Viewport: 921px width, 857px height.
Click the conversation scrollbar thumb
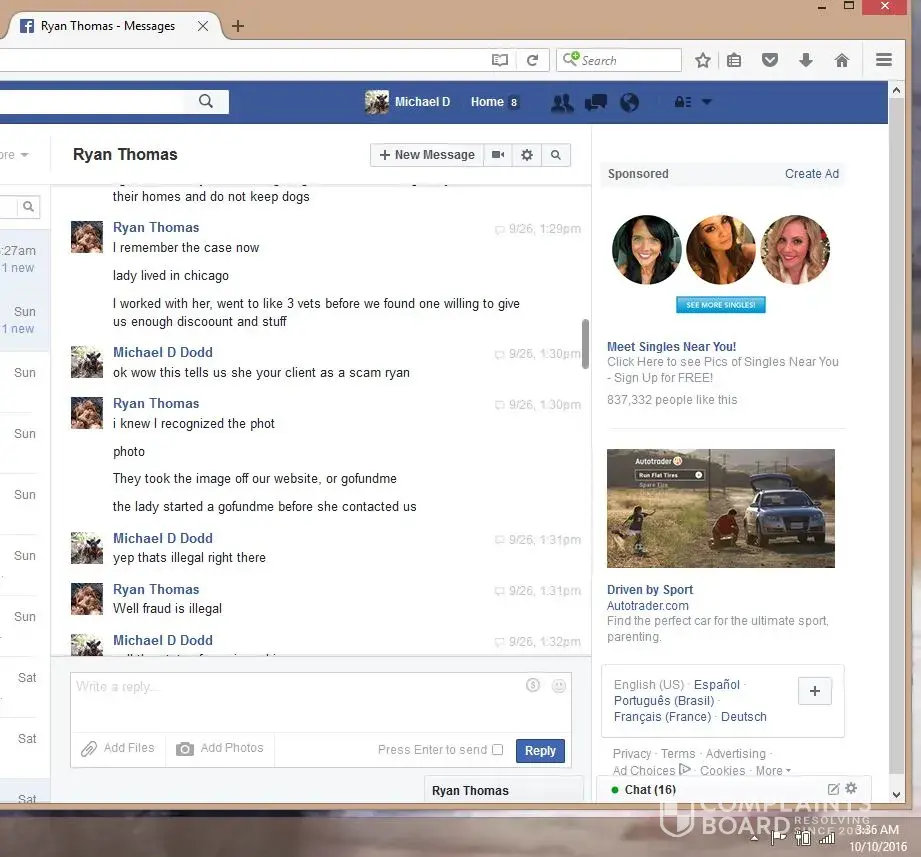pos(585,343)
